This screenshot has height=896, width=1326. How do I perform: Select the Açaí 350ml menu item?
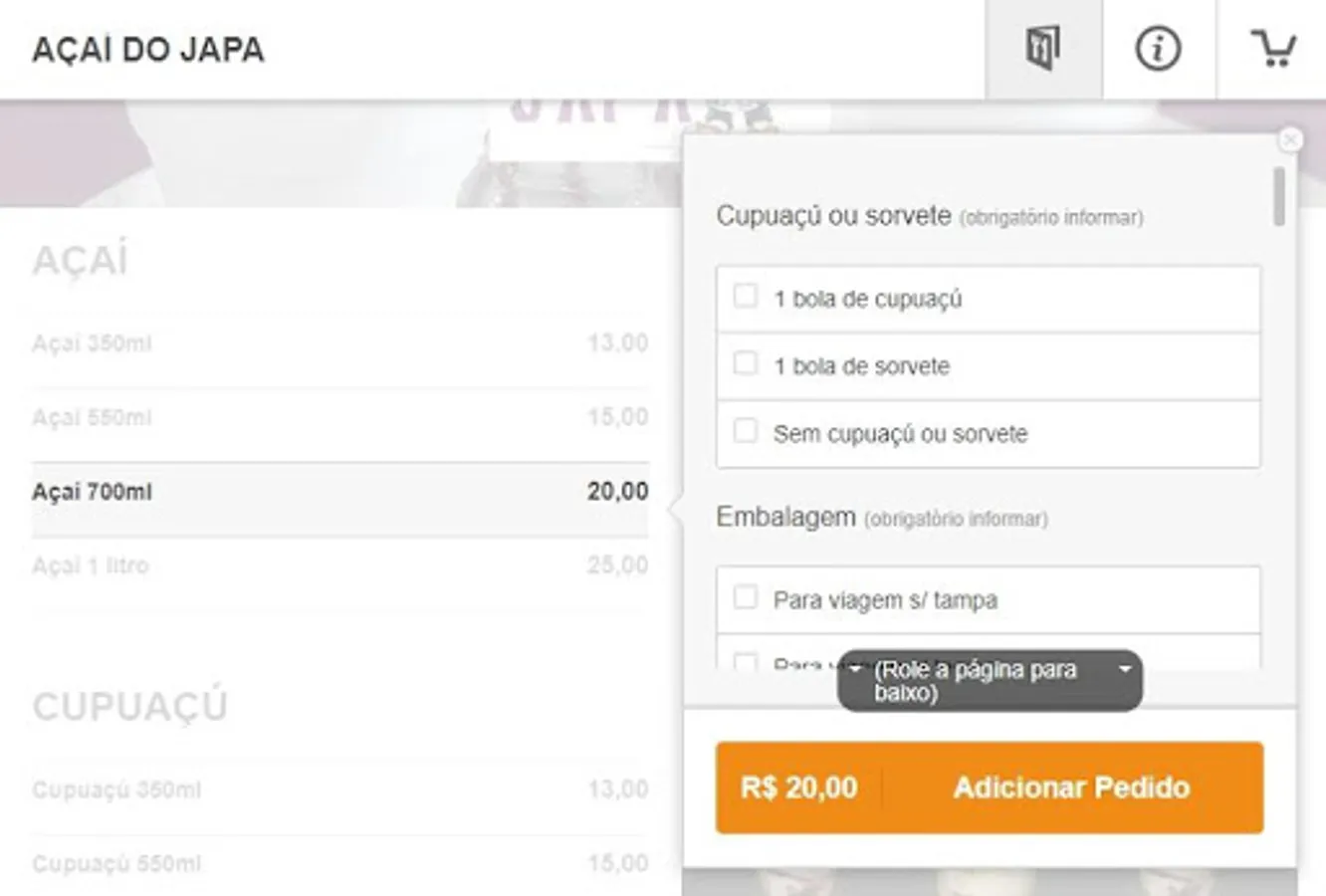[x=339, y=343]
